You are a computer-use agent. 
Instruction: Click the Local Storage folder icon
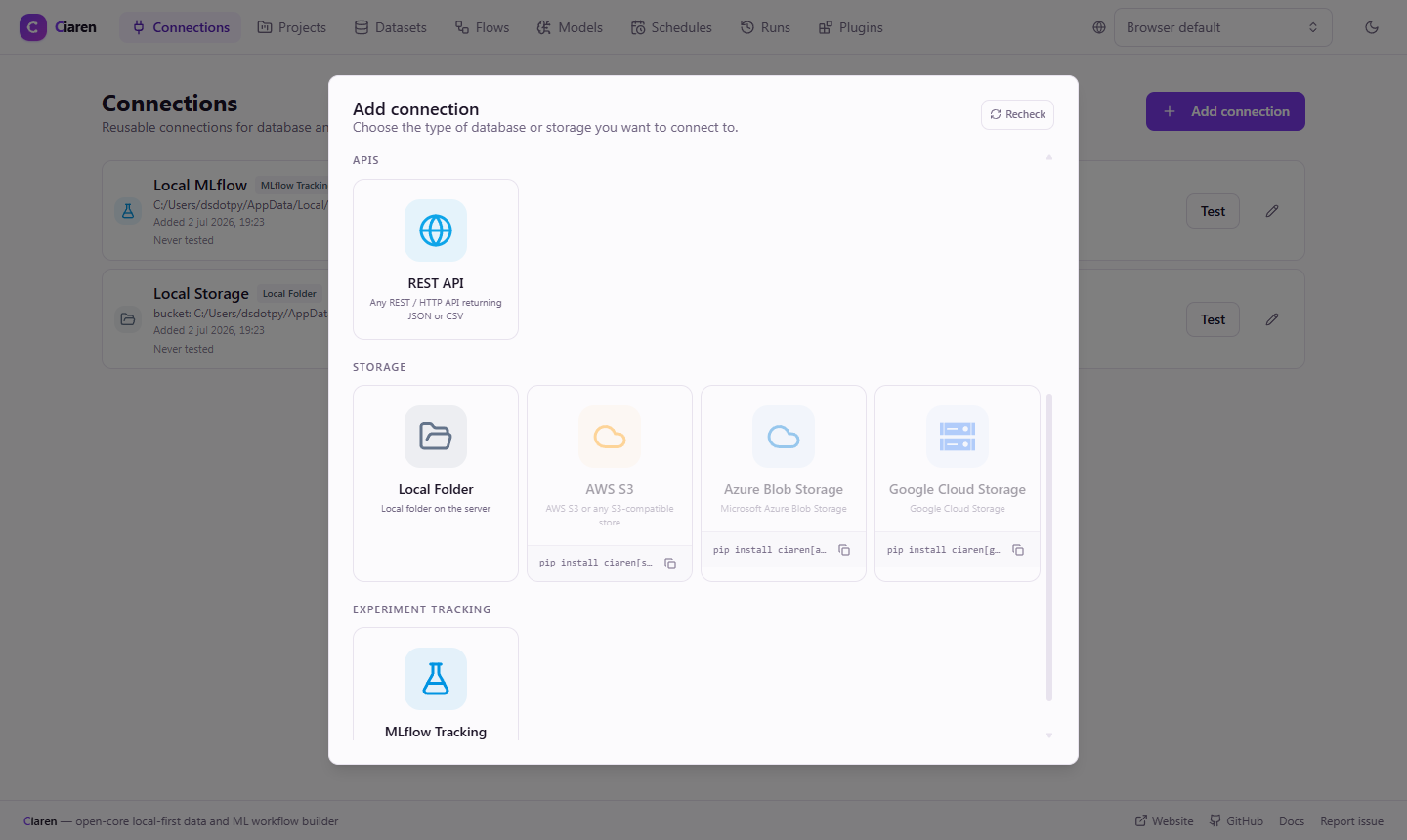click(x=128, y=319)
